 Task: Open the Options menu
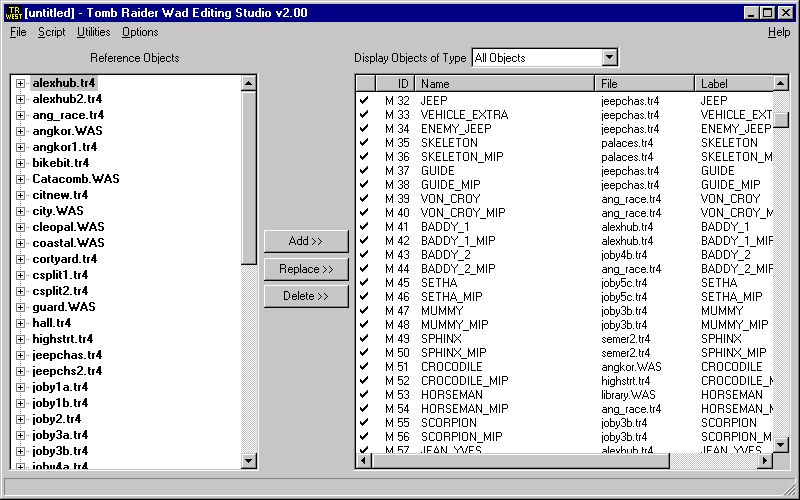click(140, 32)
